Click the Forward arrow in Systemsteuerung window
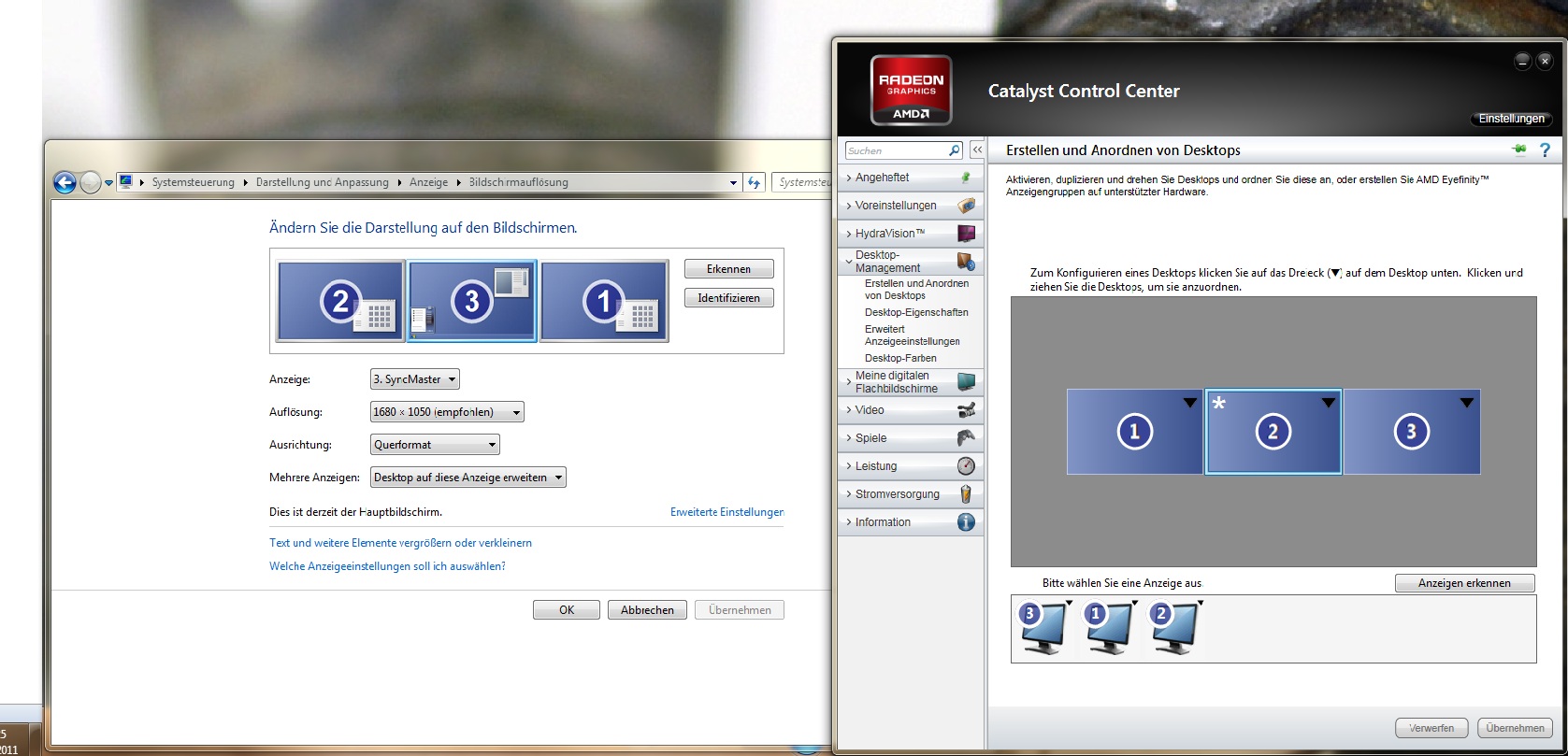 click(x=90, y=182)
